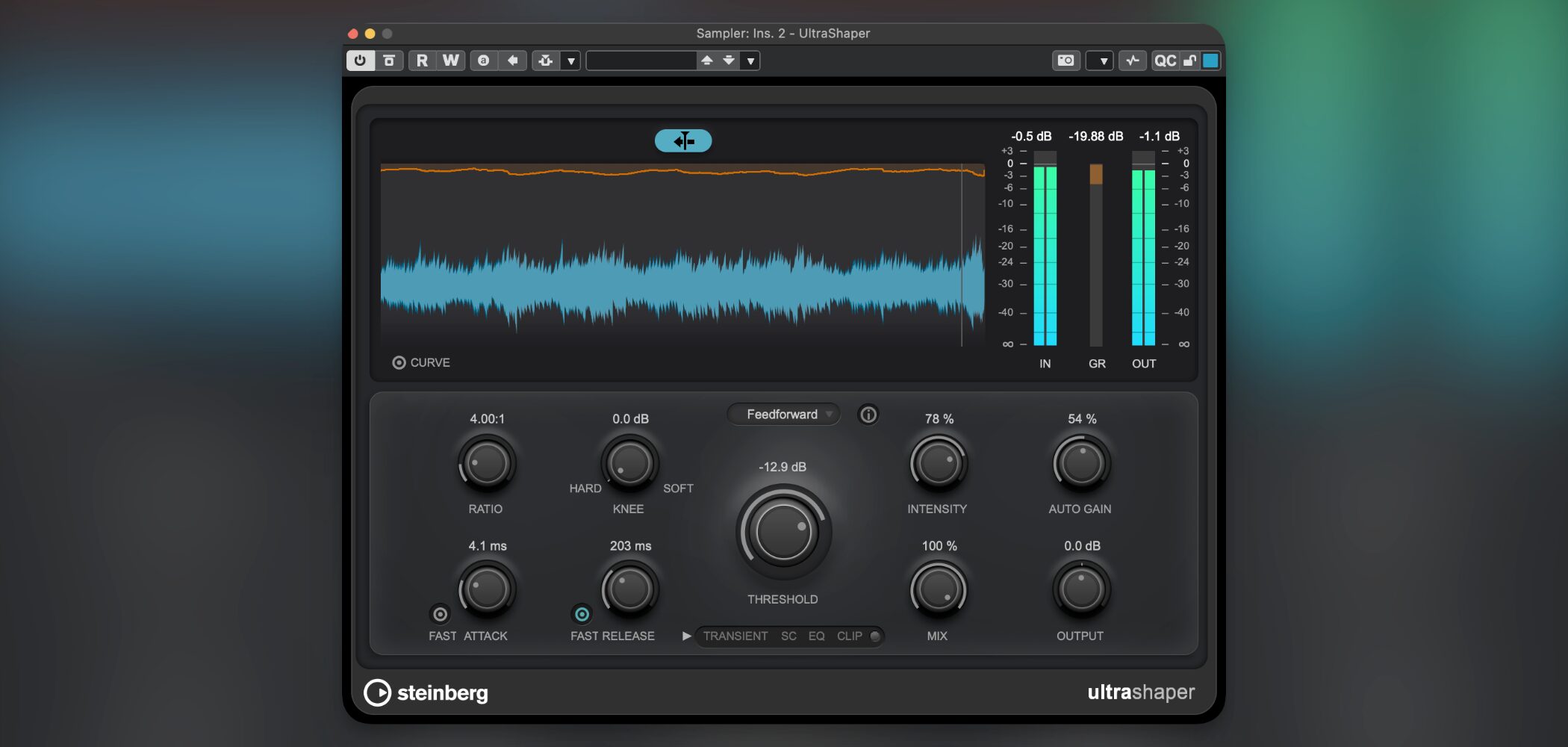Enable Read automation (R) button
The image size is (1568, 747).
click(x=422, y=61)
